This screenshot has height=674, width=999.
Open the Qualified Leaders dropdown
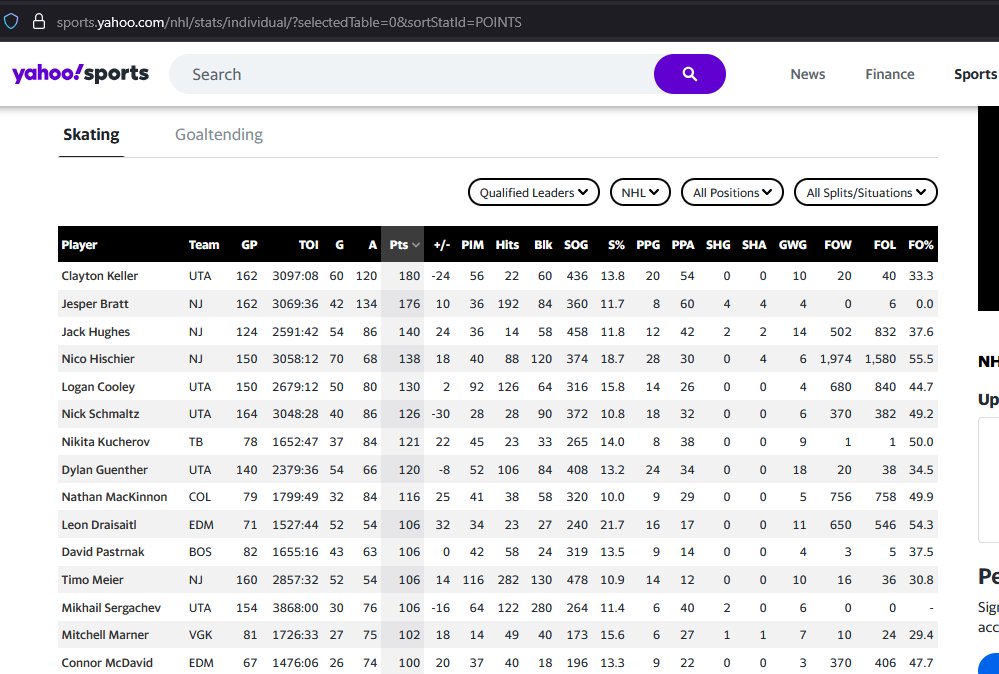(533, 192)
